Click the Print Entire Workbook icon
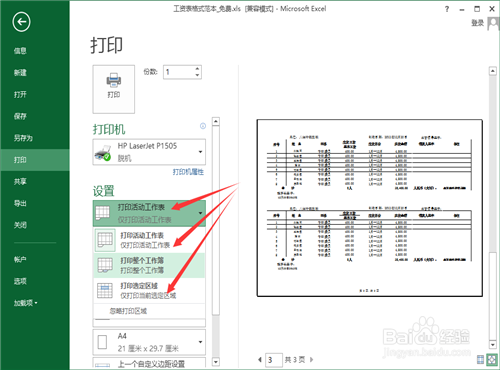 (x=105, y=265)
